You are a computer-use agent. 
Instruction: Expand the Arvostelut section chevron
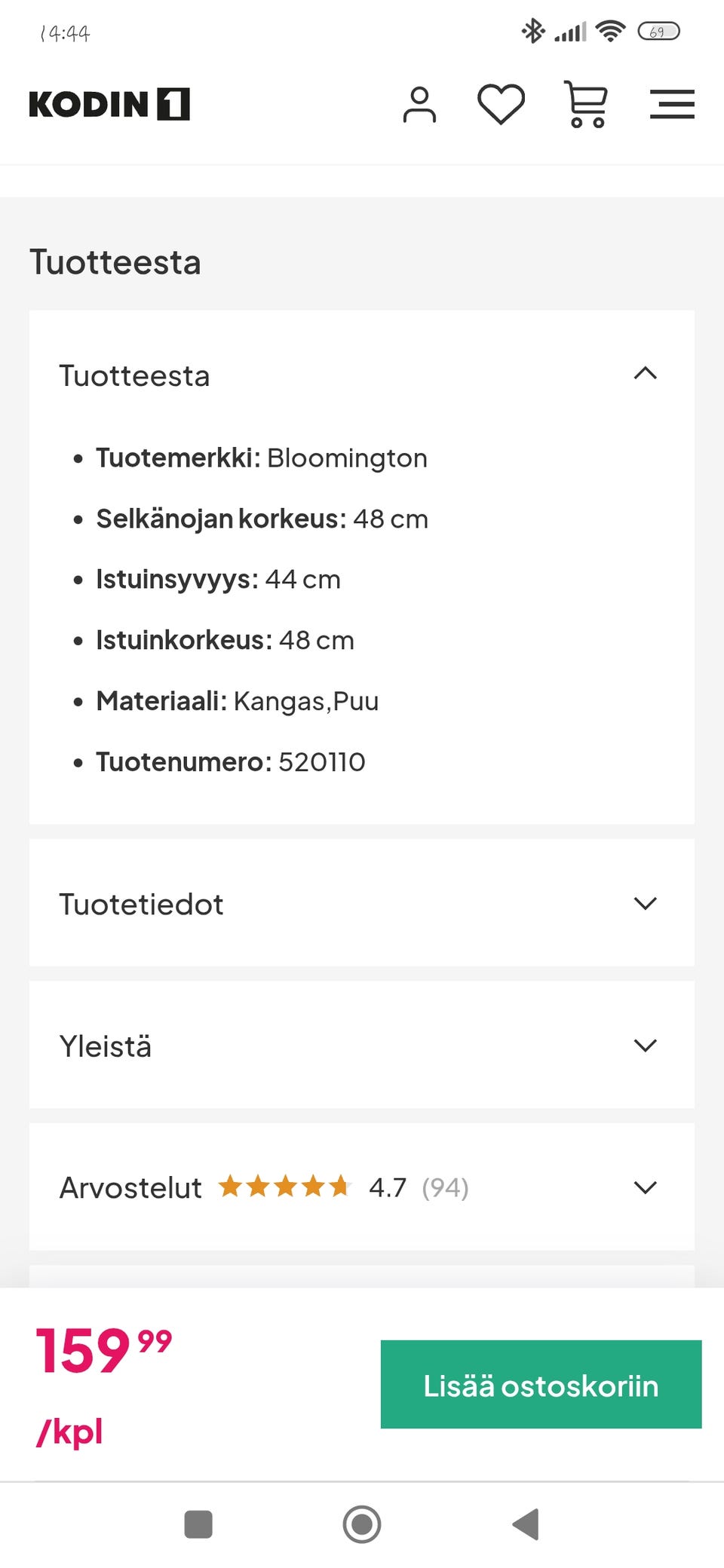pyautogui.click(x=645, y=1187)
